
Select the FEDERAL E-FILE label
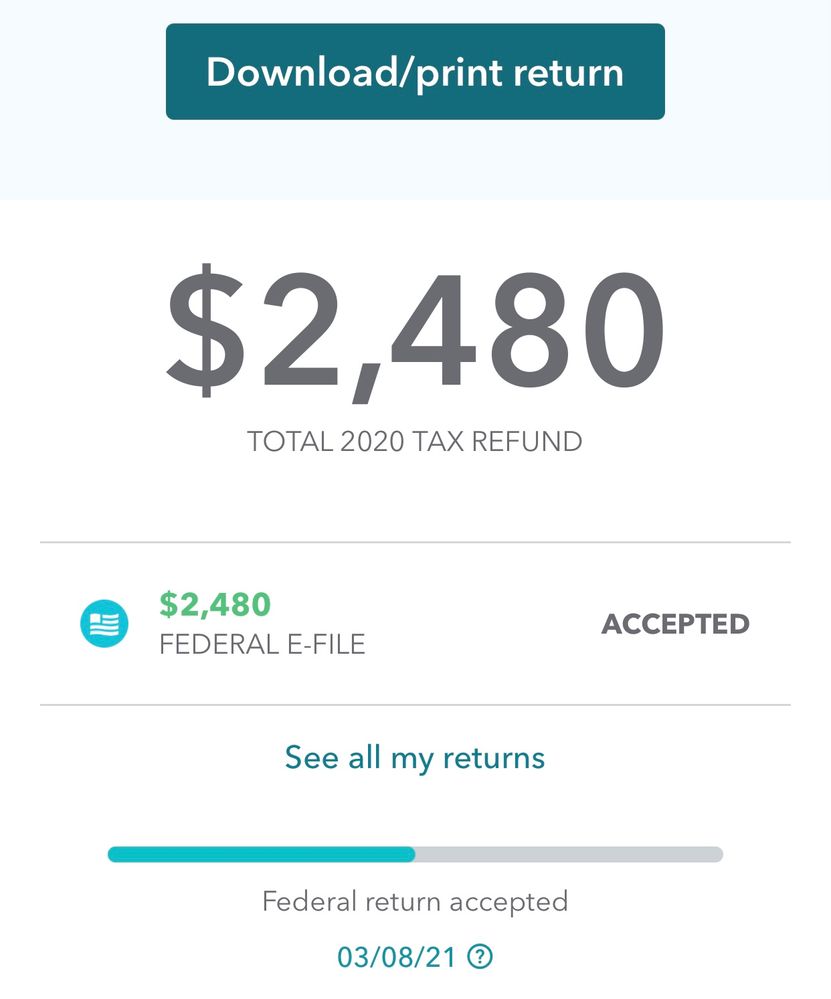[262, 644]
